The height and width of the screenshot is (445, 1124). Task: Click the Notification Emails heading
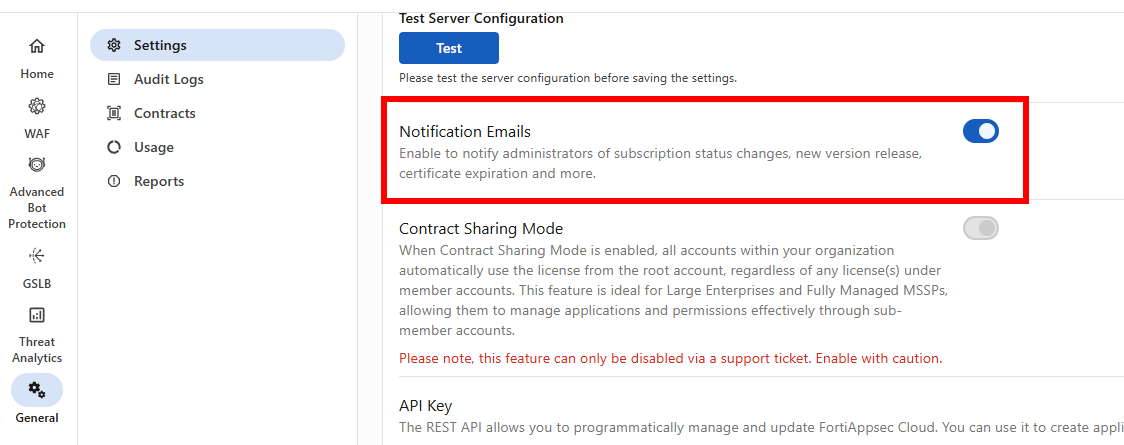click(x=465, y=131)
